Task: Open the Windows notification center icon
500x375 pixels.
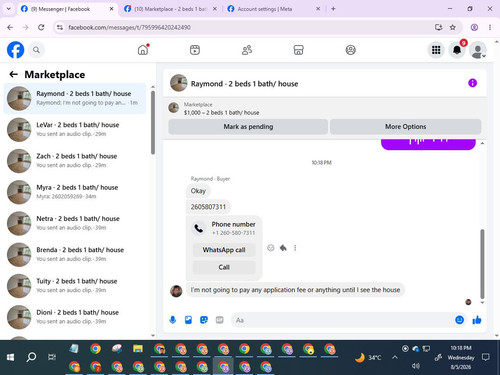Action: click(486, 357)
